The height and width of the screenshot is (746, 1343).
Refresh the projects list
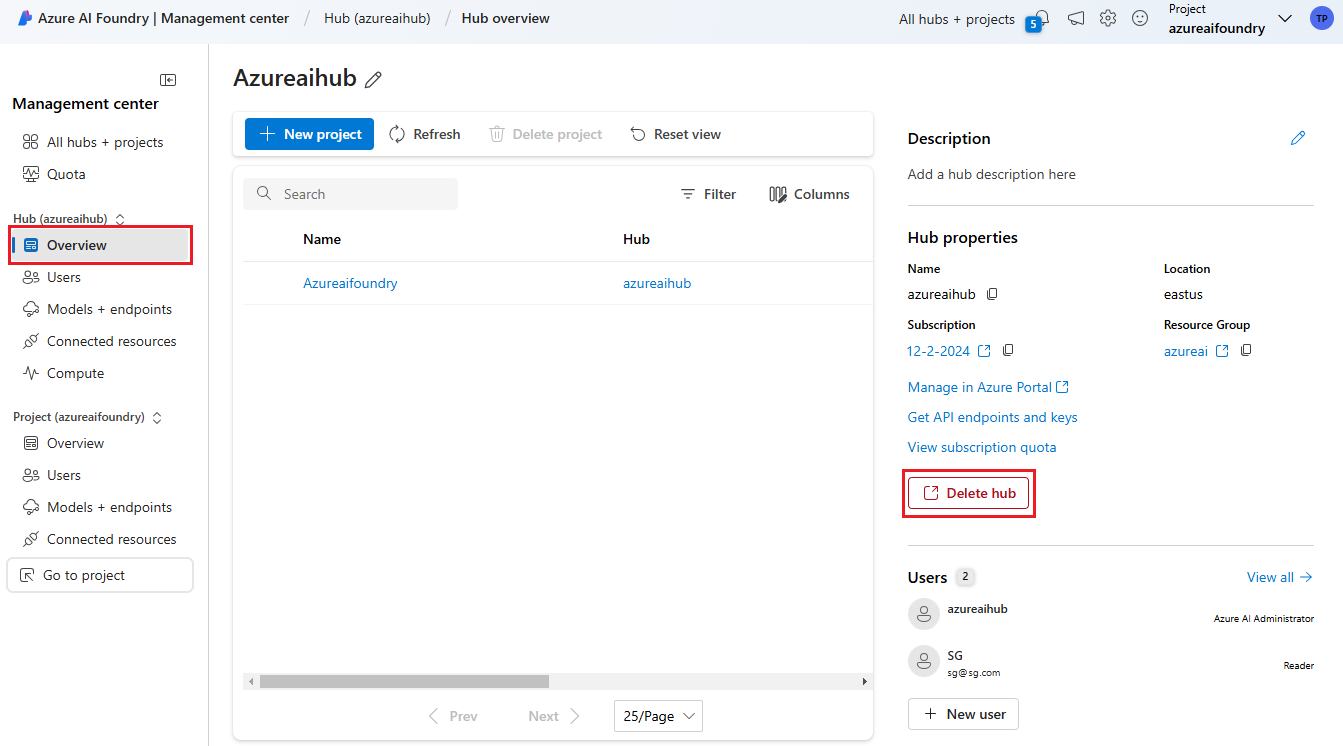[425, 134]
